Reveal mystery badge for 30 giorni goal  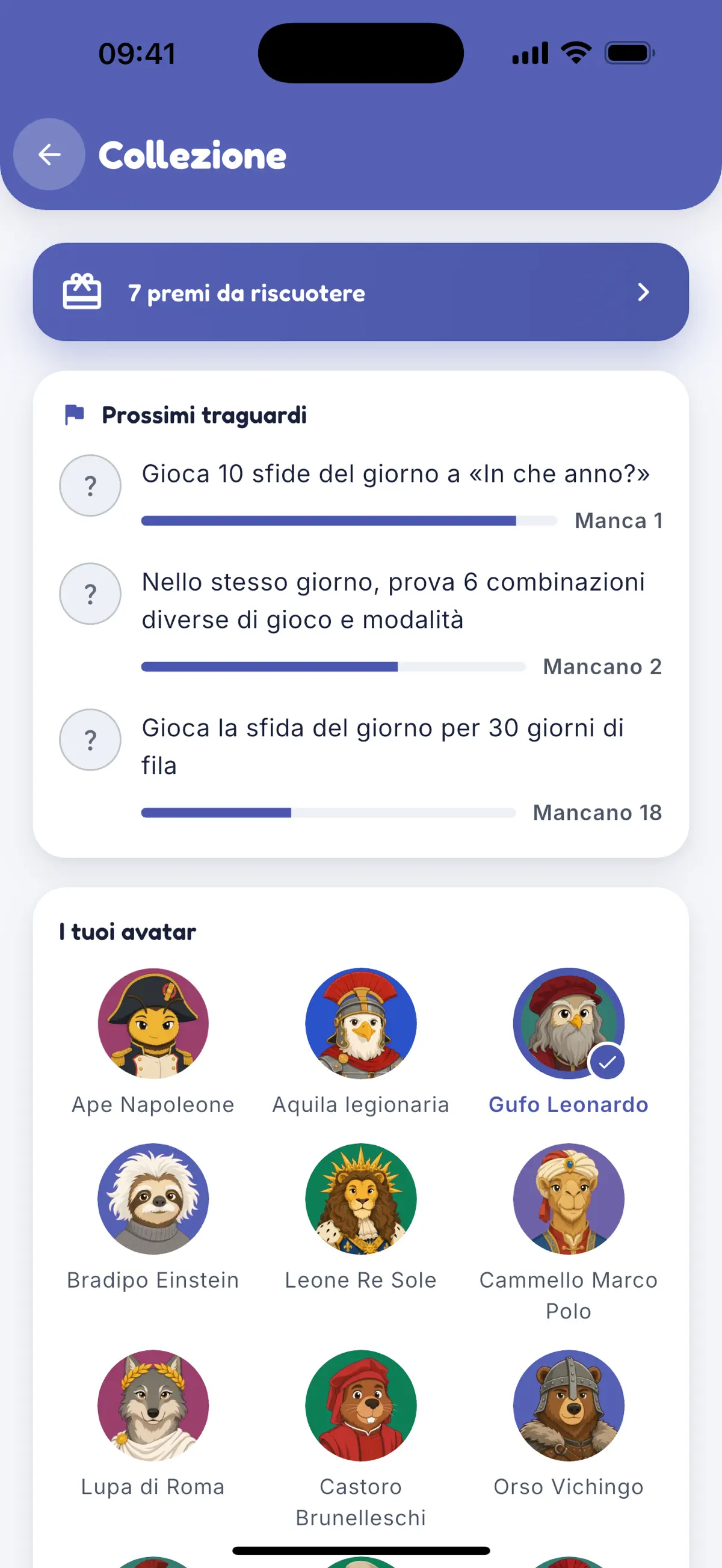click(x=90, y=740)
